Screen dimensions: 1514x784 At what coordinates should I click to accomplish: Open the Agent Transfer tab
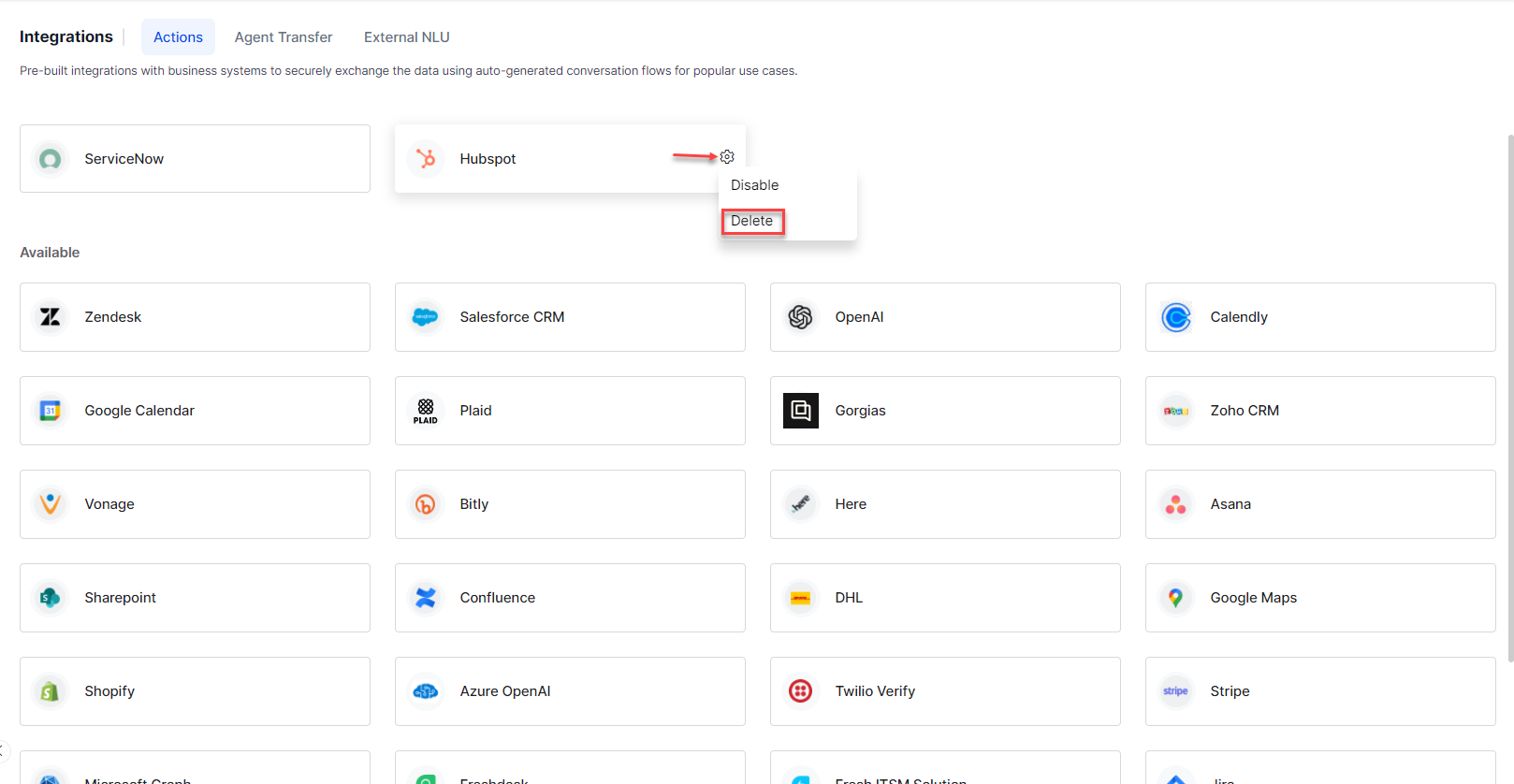[x=284, y=37]
